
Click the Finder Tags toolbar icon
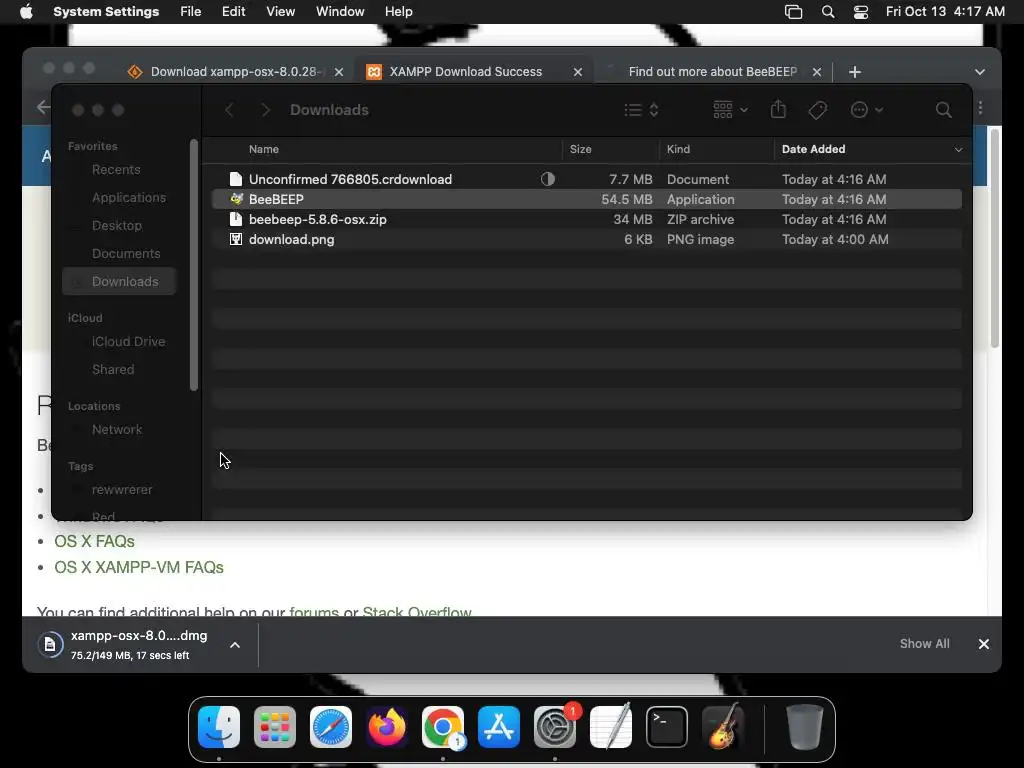coord(818,110)
